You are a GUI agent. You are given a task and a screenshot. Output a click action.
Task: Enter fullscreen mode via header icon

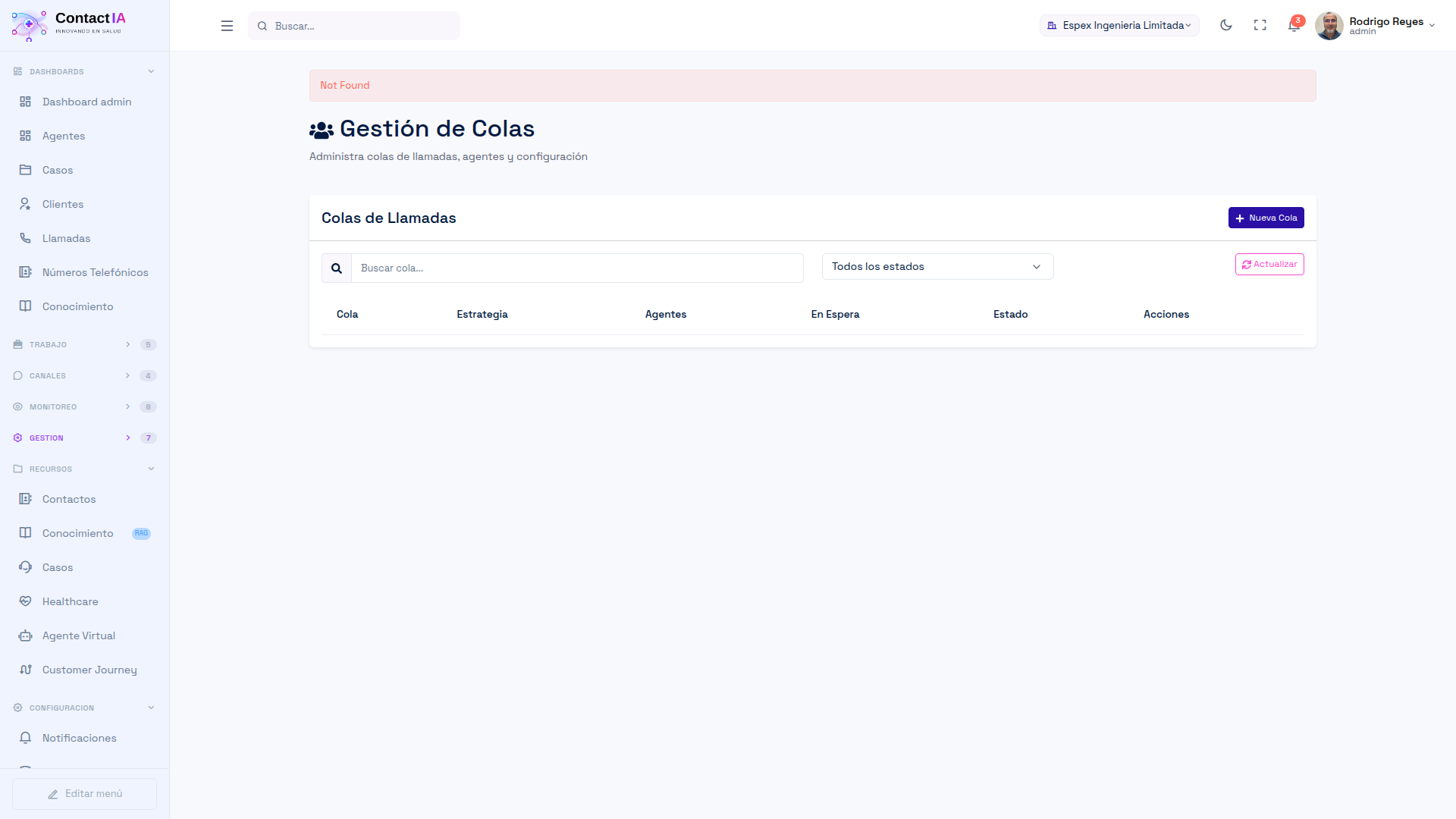coord(1260,25)
